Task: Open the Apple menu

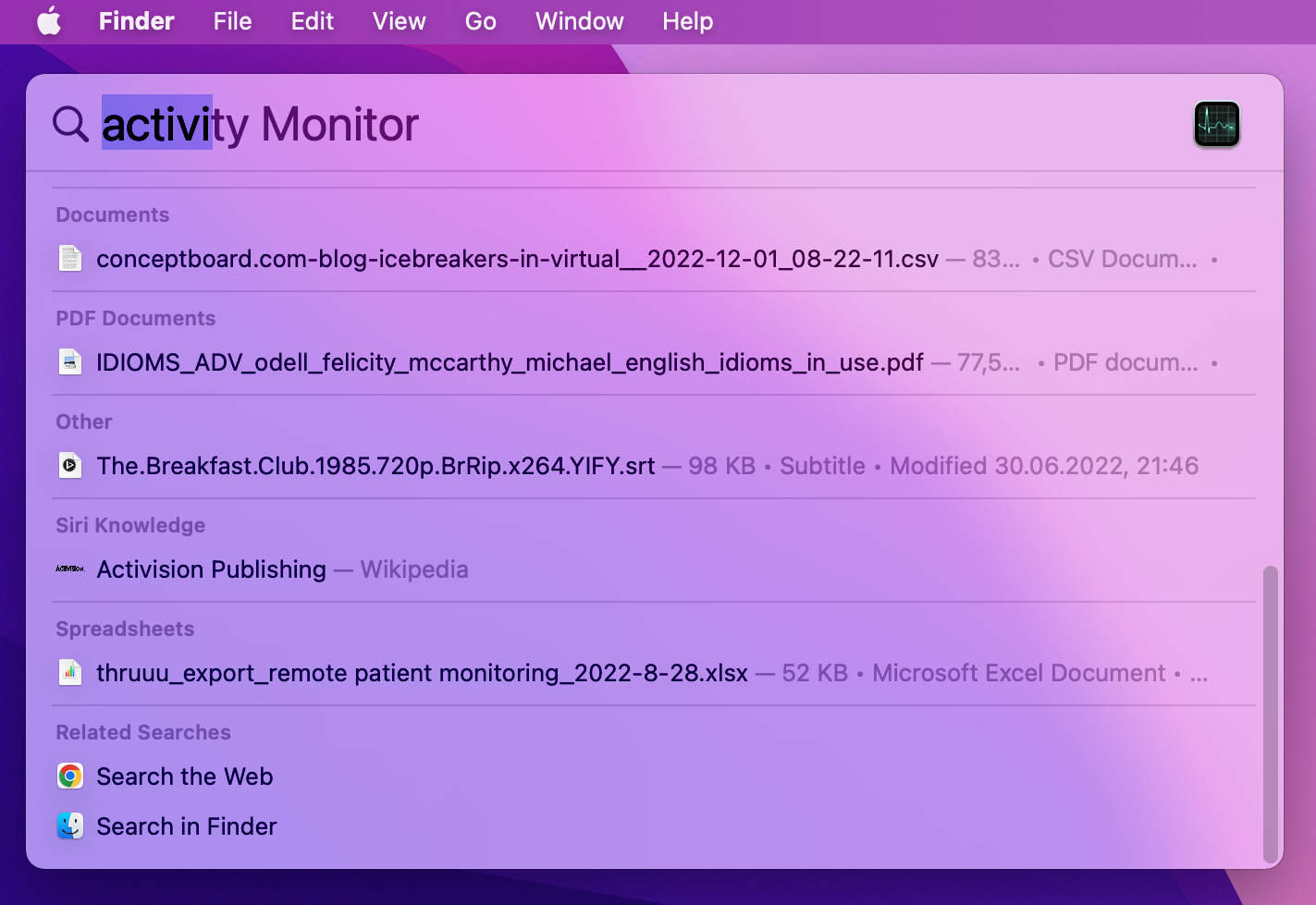Action: 49,21
